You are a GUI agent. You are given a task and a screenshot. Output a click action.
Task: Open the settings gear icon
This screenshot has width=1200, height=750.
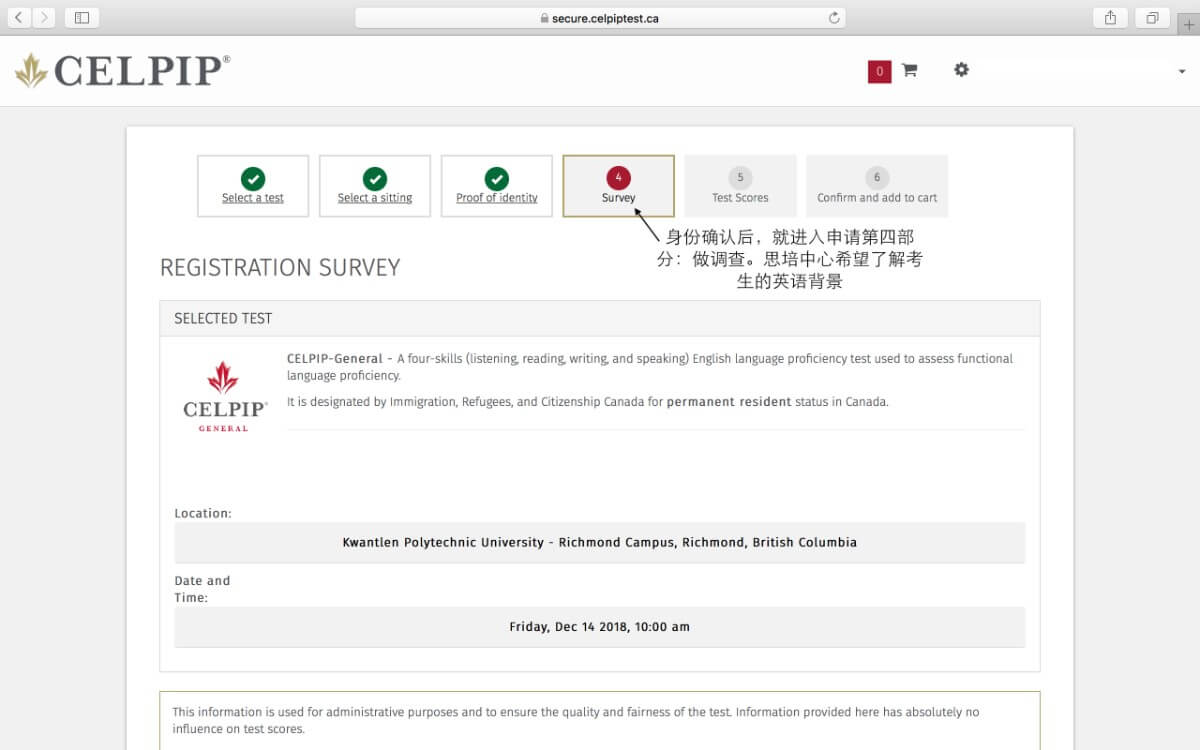point(961,70)
